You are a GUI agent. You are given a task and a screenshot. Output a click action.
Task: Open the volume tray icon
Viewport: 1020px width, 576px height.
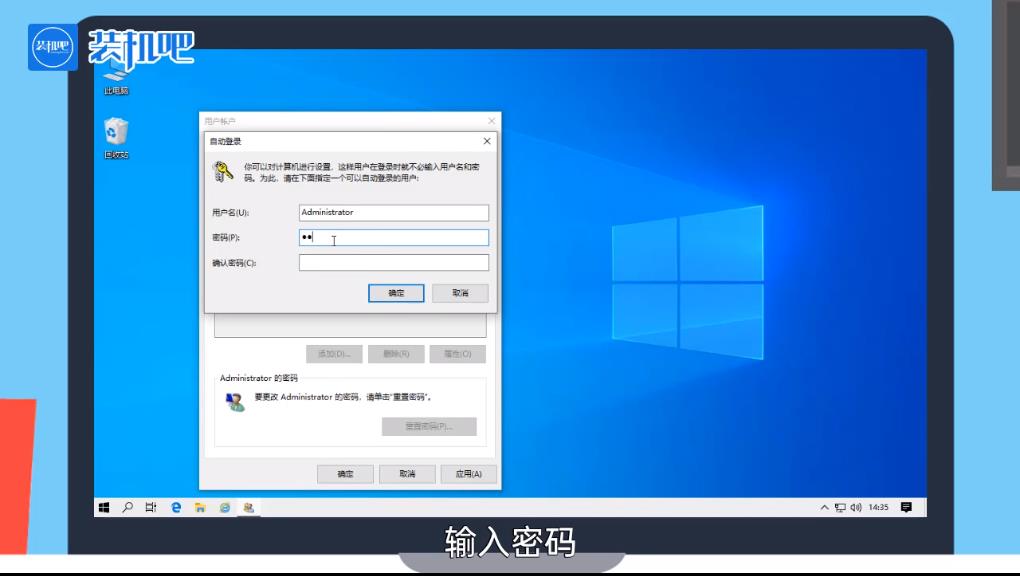[x=856, y=507]
